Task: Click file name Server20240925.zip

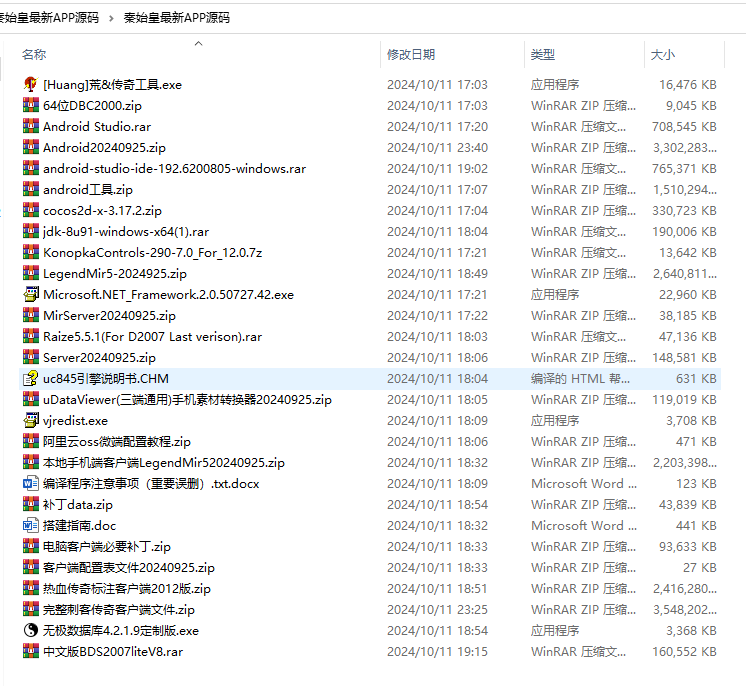Action: point(99,357)
